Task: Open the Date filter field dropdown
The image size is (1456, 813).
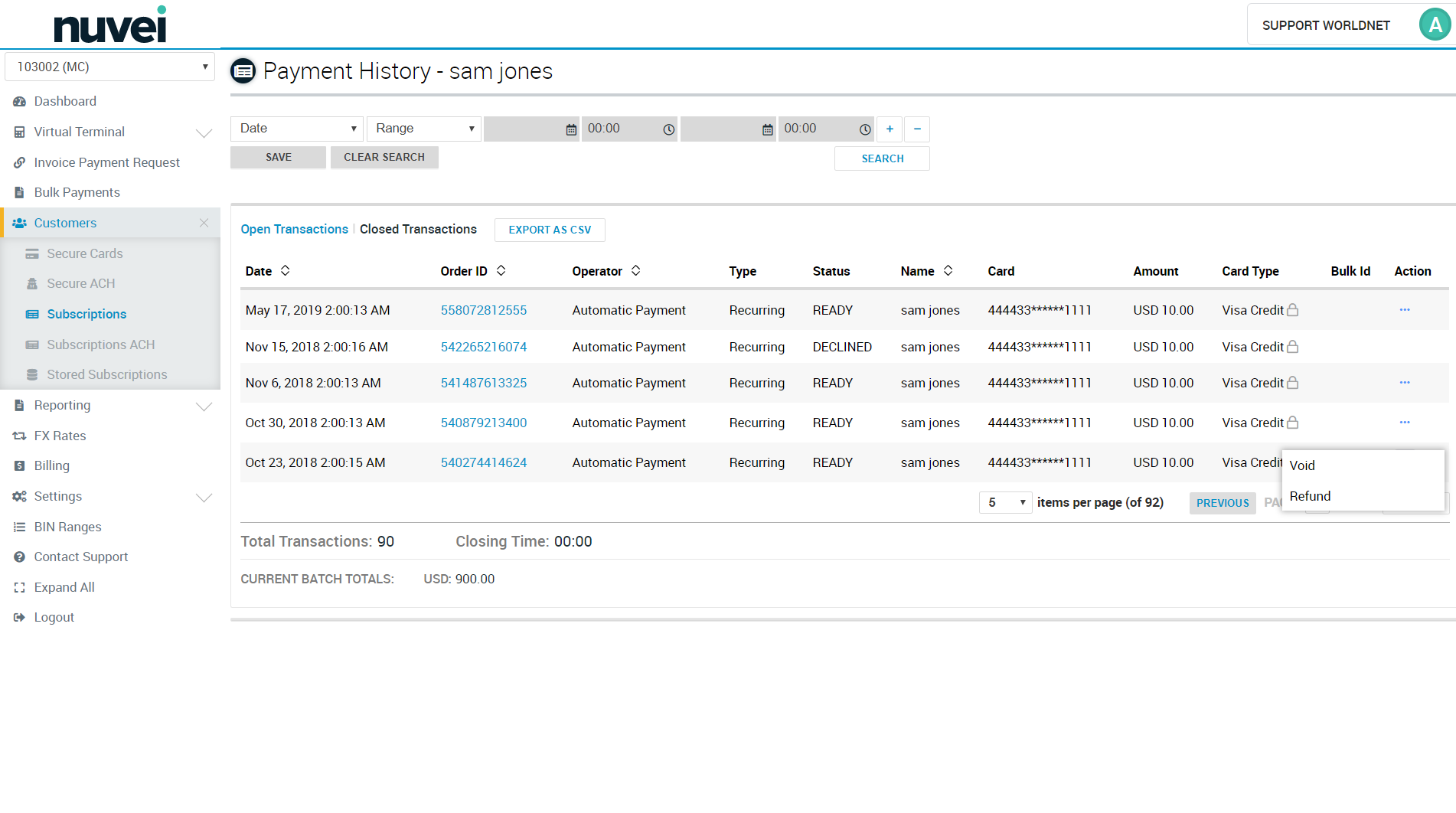Action: (297, 129)
